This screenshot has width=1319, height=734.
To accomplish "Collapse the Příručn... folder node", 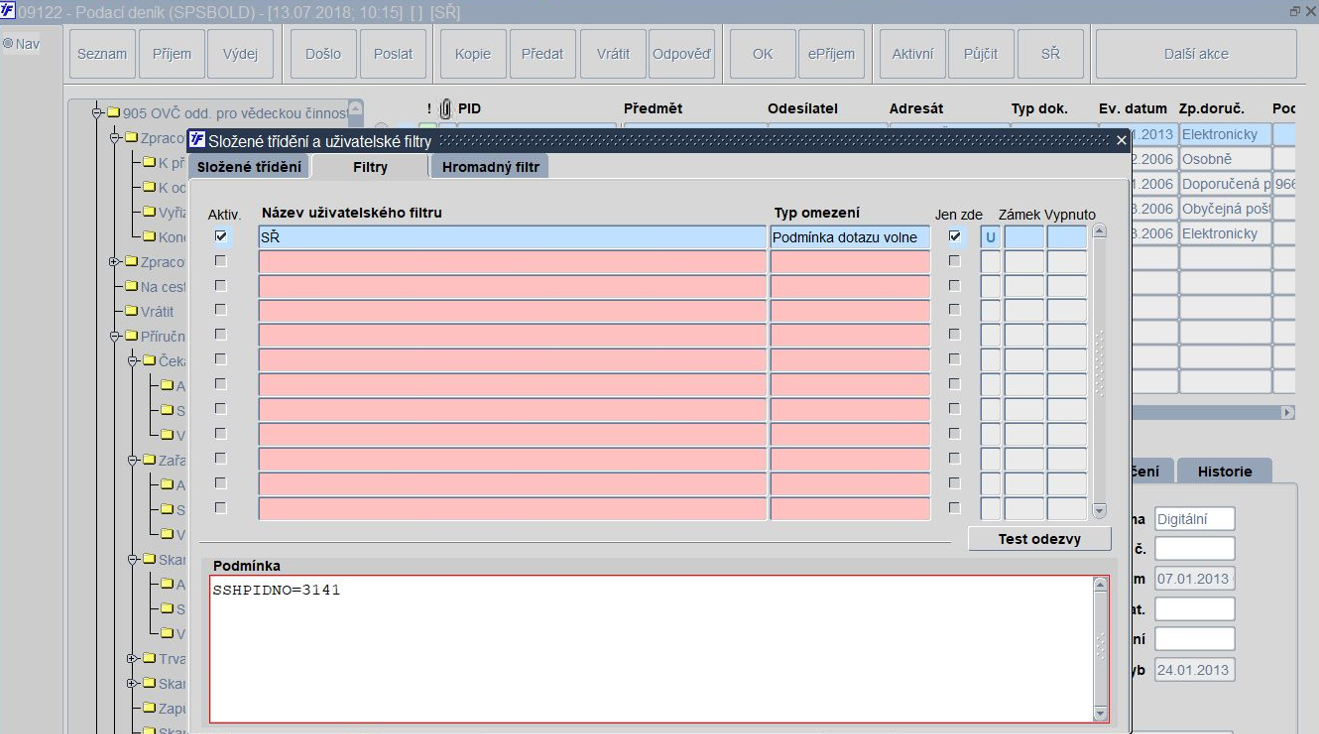I will (x=115, y=336).
